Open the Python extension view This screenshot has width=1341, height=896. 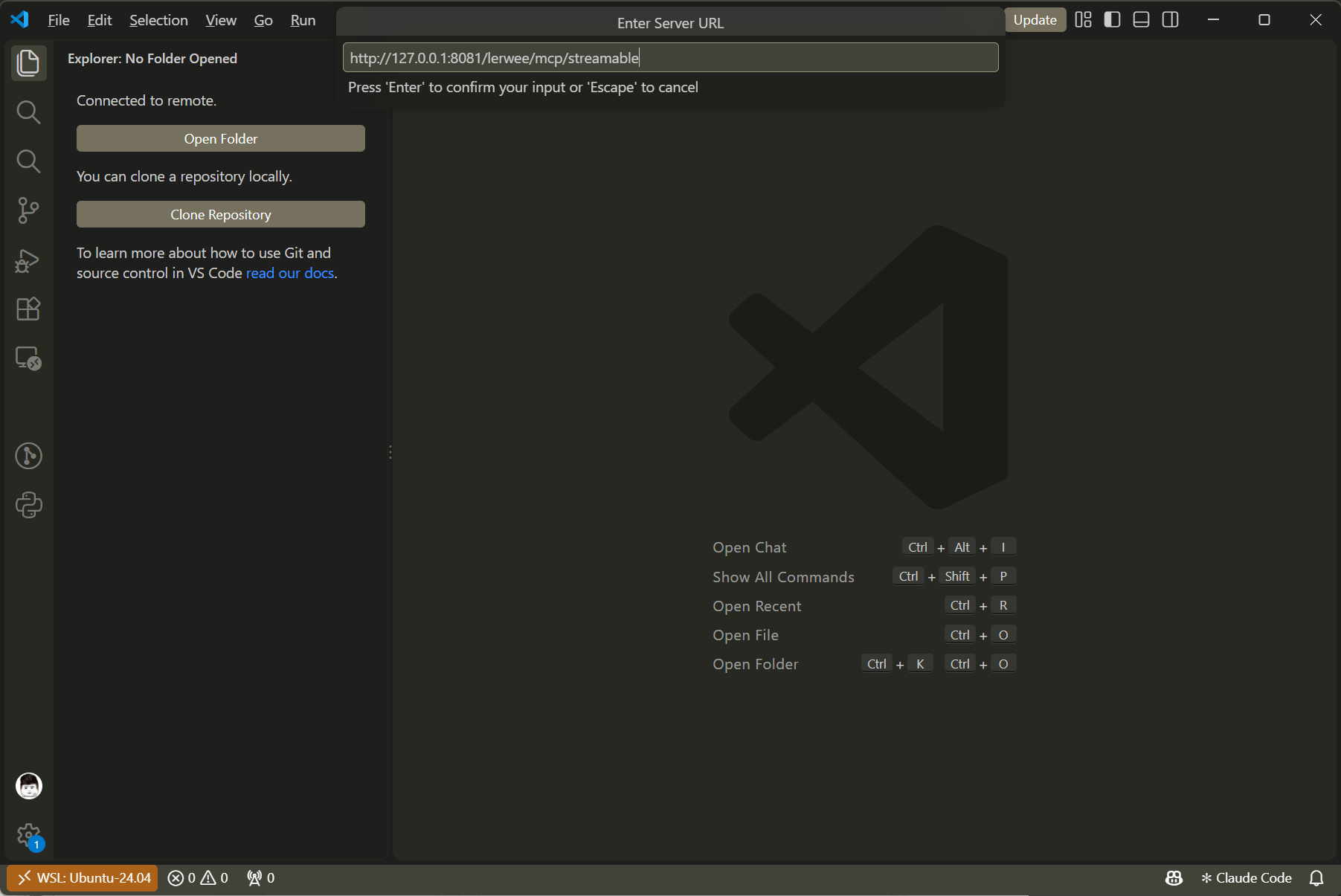[x=28, y=505]
